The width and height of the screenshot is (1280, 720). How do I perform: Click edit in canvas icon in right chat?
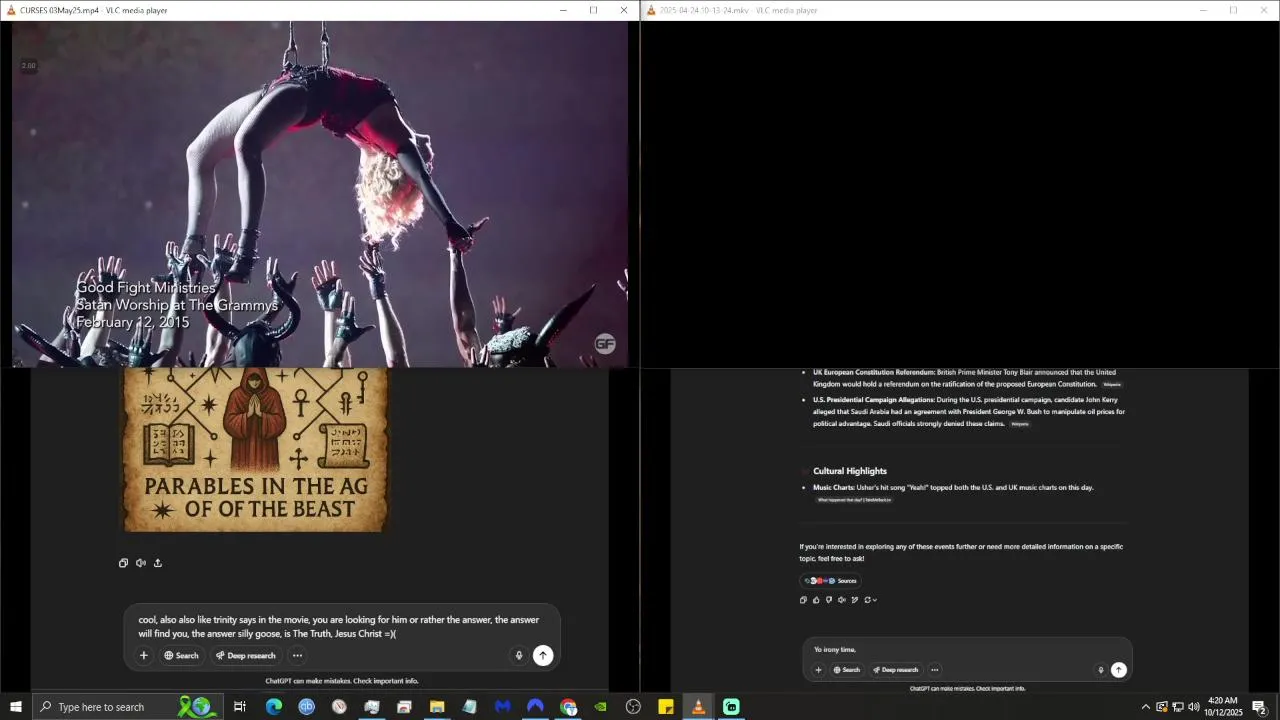click(x=854, y=600)
